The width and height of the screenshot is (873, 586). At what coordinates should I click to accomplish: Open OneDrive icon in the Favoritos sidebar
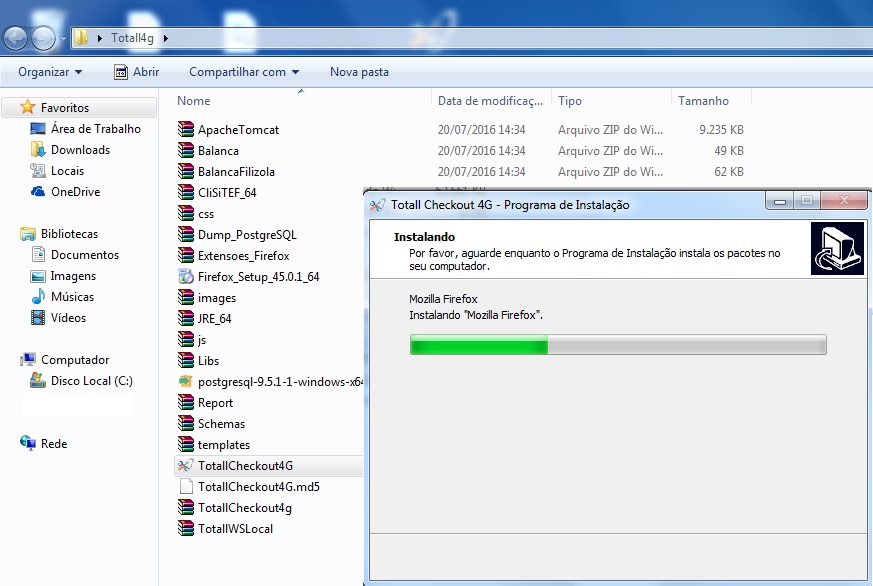coord(38,192)
